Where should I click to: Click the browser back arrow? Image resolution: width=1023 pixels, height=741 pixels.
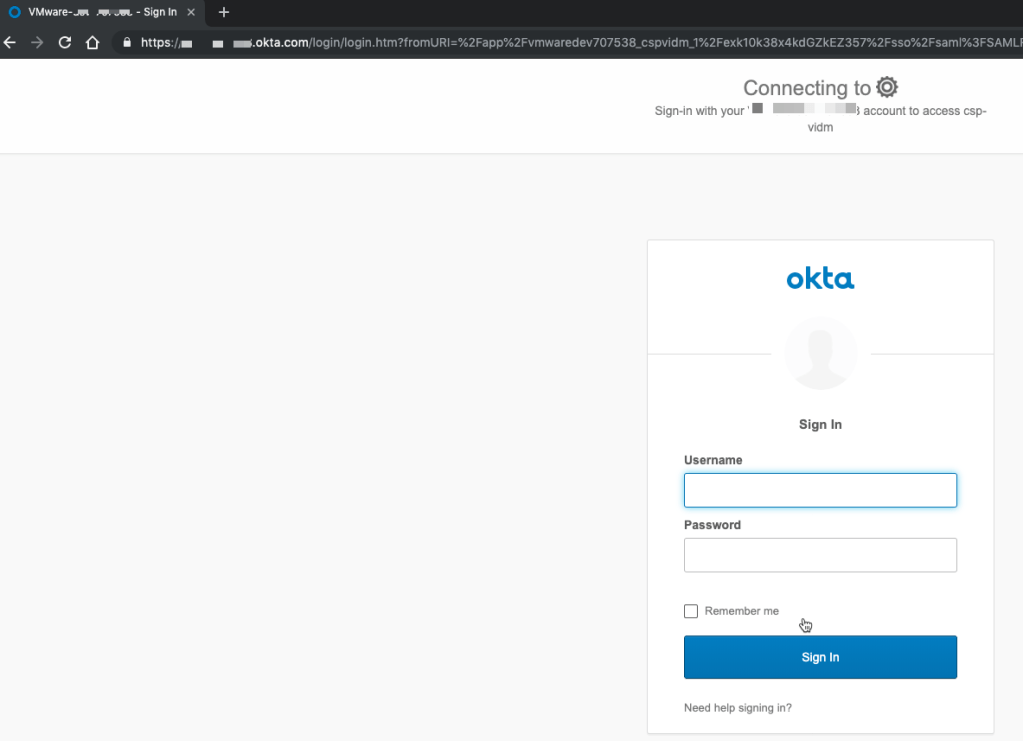pos(10,42)
